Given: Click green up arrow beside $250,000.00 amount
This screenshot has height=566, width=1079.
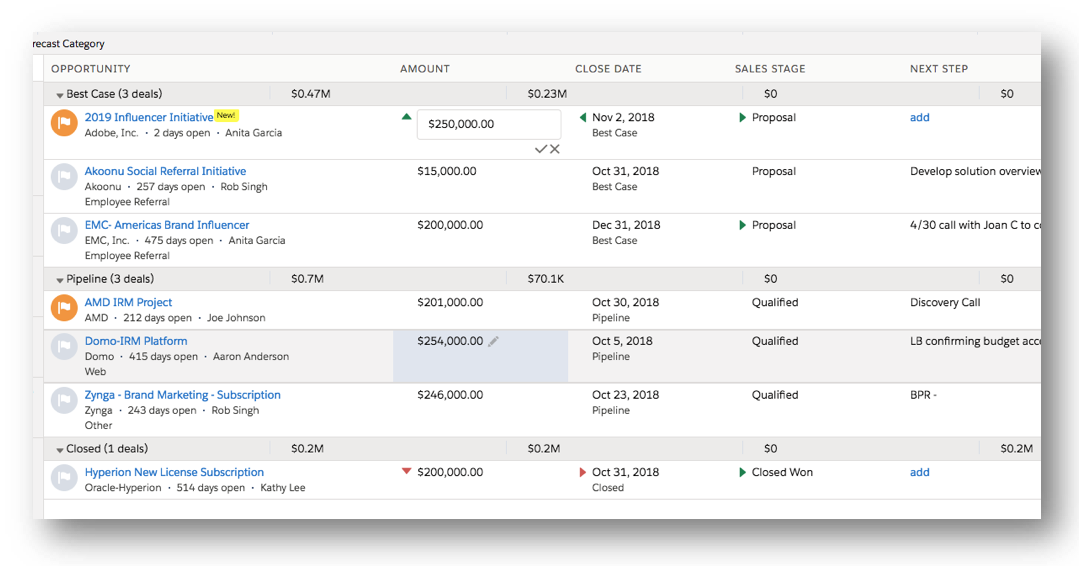Looking at the screenshot, I should 407,117.
